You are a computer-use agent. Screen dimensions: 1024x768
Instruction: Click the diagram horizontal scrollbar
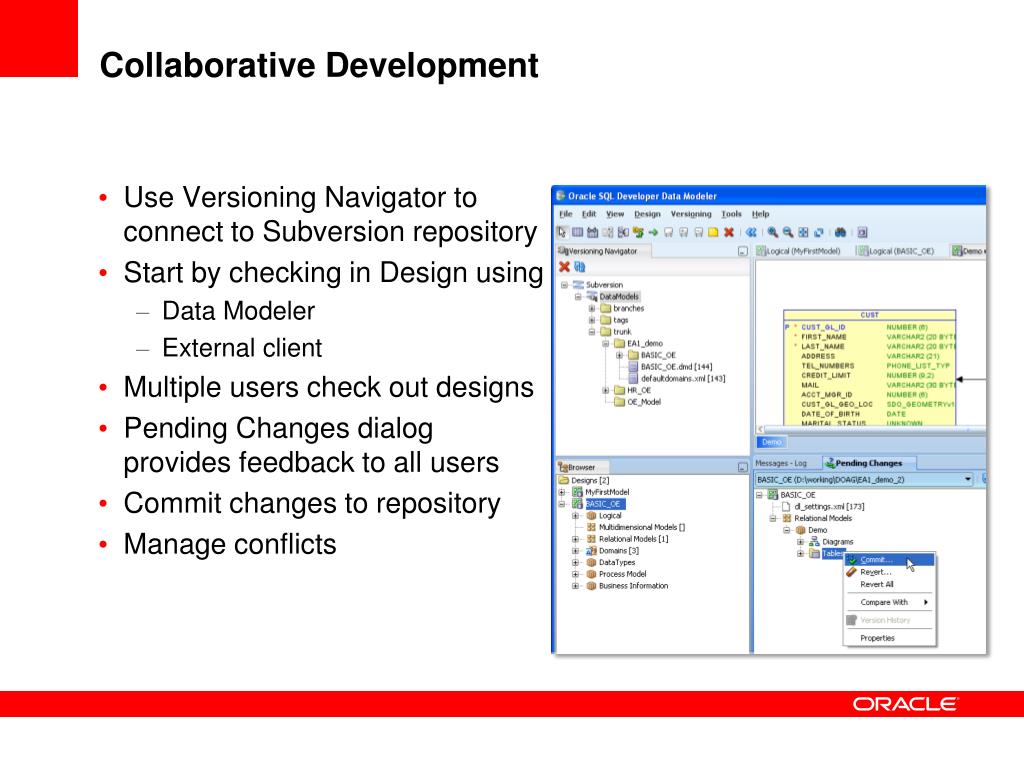tap(871, 429)
